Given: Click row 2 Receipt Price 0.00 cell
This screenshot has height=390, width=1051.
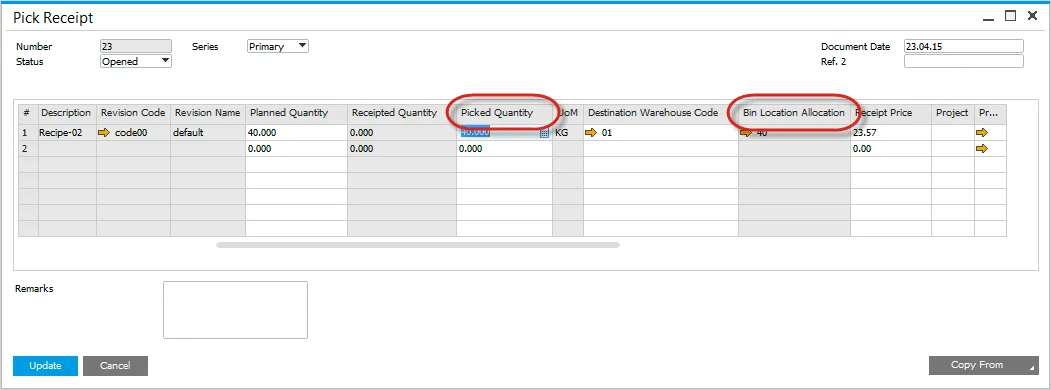Looking at the screenshot, I should (x=891, y=149).
